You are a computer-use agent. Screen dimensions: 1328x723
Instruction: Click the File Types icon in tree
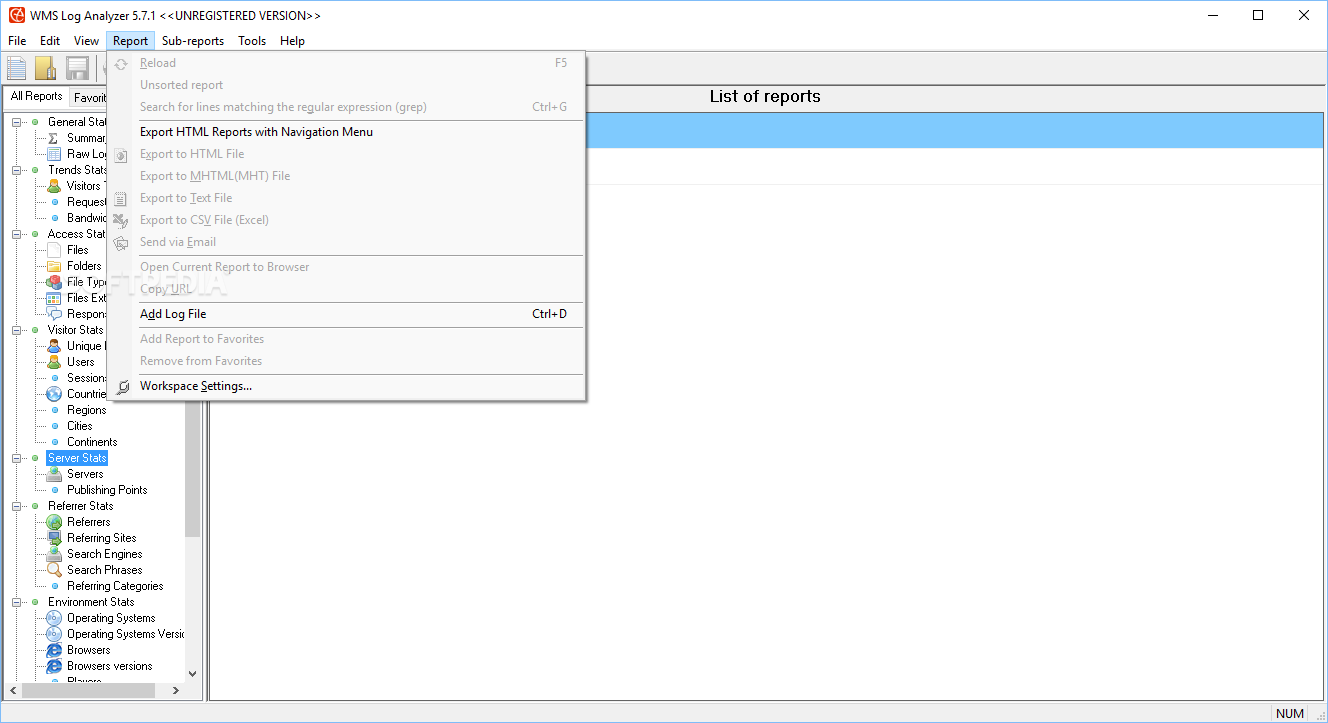[x=54, y=282]
